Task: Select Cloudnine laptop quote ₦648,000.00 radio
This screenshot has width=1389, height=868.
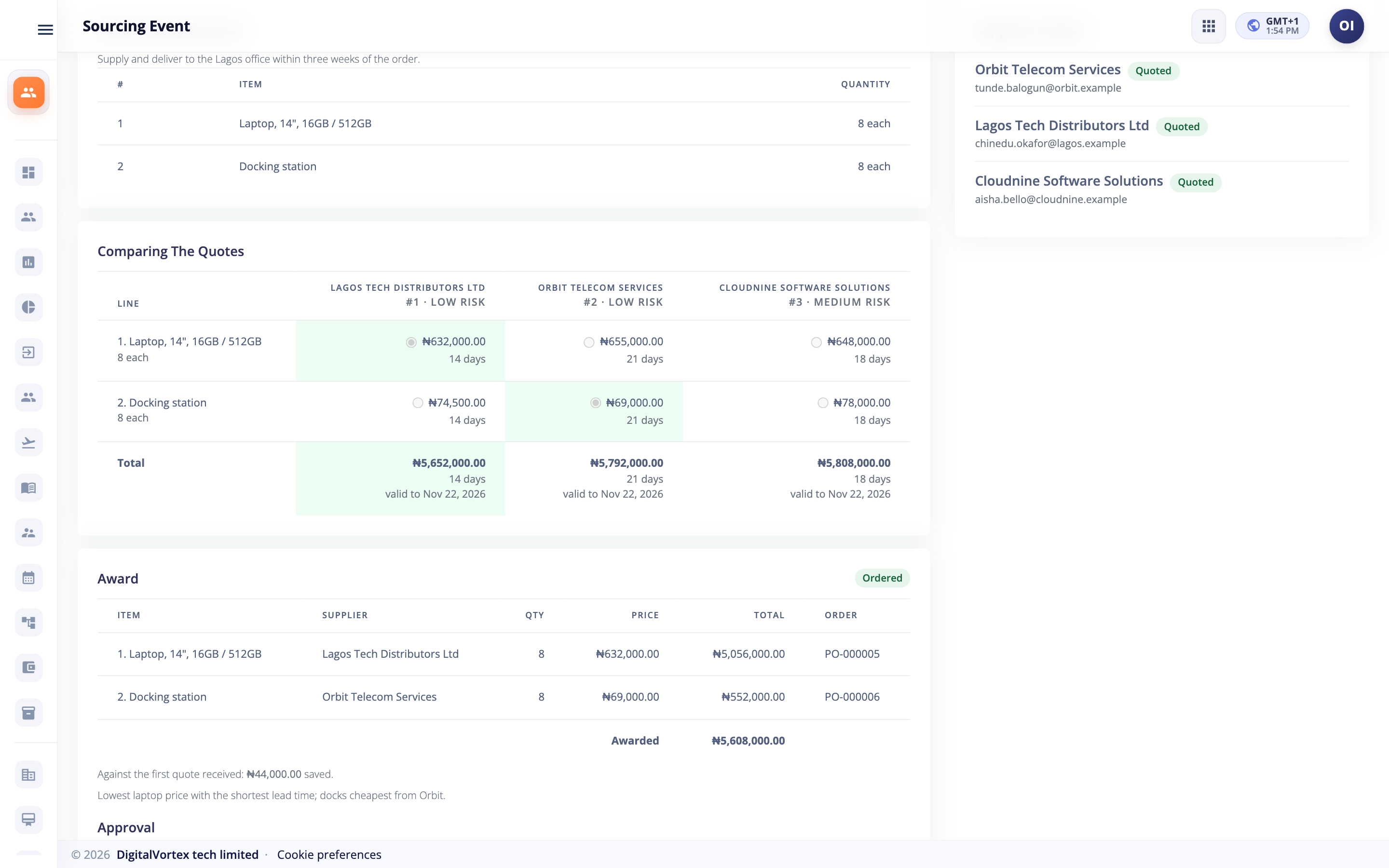Action: [x=816, y=342]
